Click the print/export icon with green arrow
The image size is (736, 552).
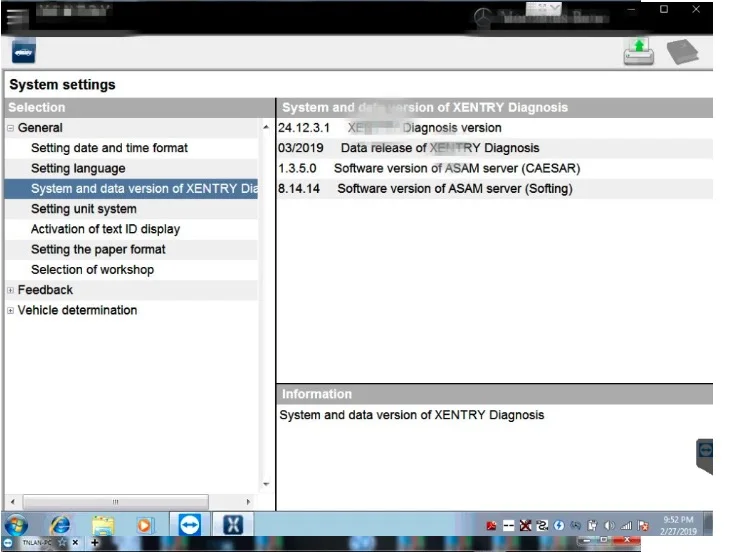pyautogui.click(x=638, y=52)
